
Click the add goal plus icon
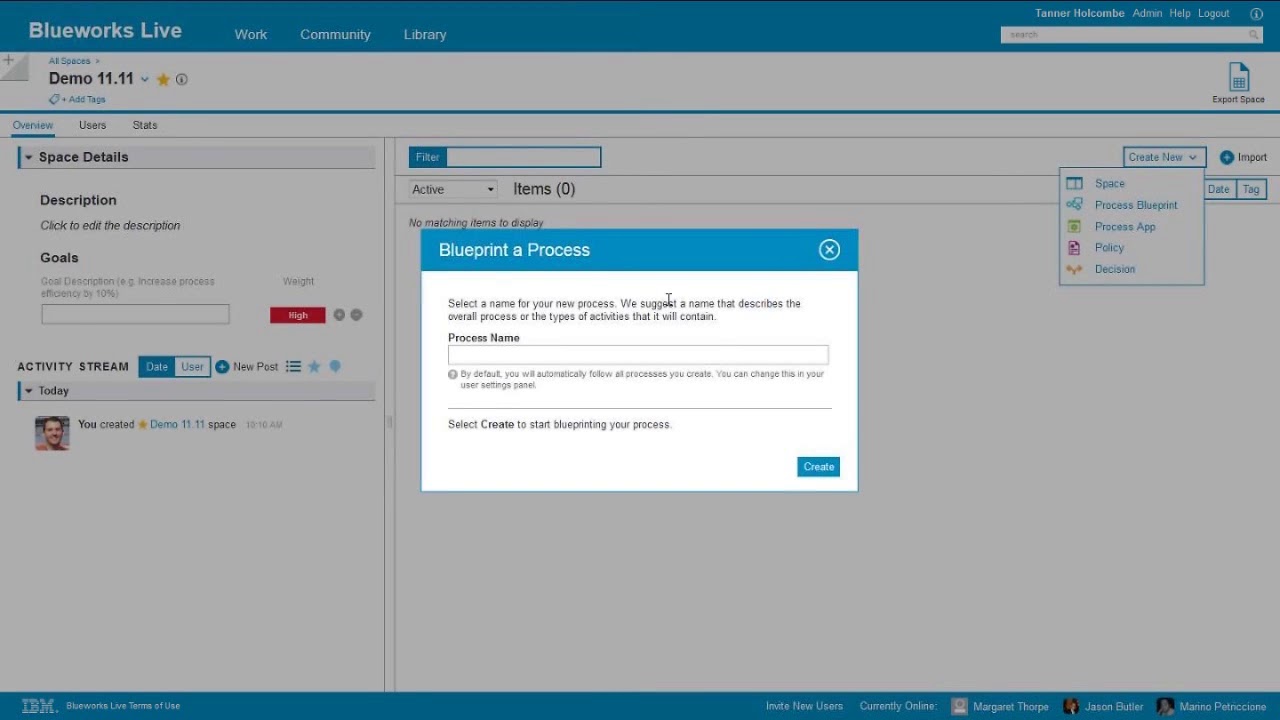point(339,315)
